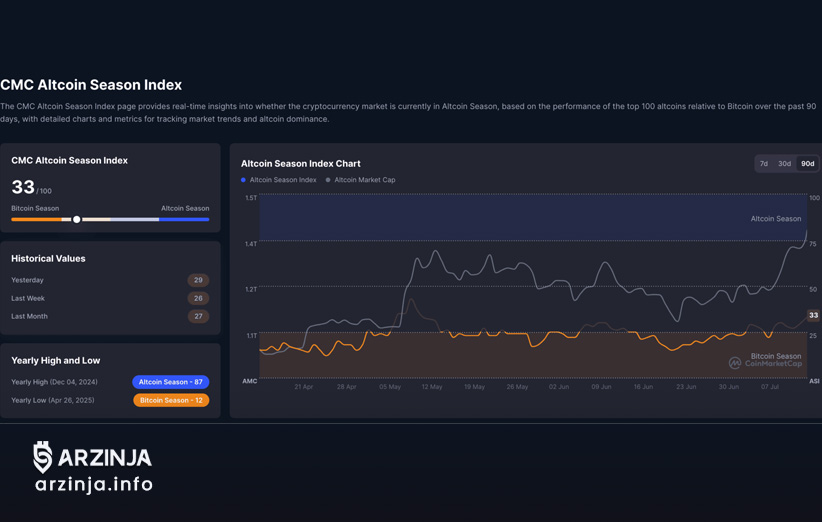Viewport: 822px width, 522px height.
Task: Click the 30 Jun axis date
Action: click(x=729, y=387)
